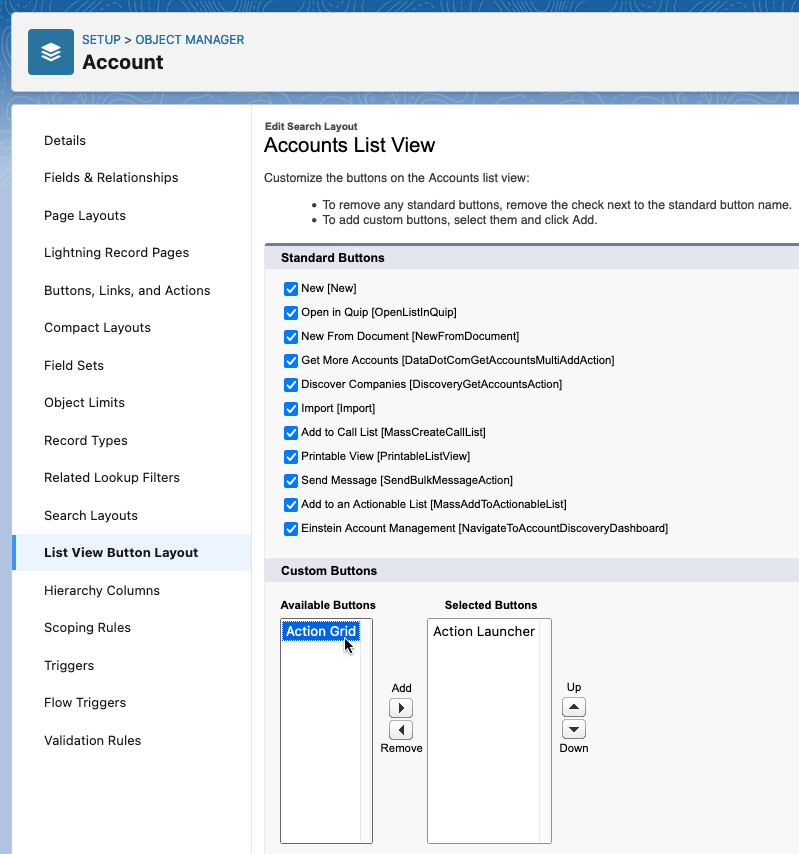
Task: Open Buttons, Links, and Actions
Action: 127,290
